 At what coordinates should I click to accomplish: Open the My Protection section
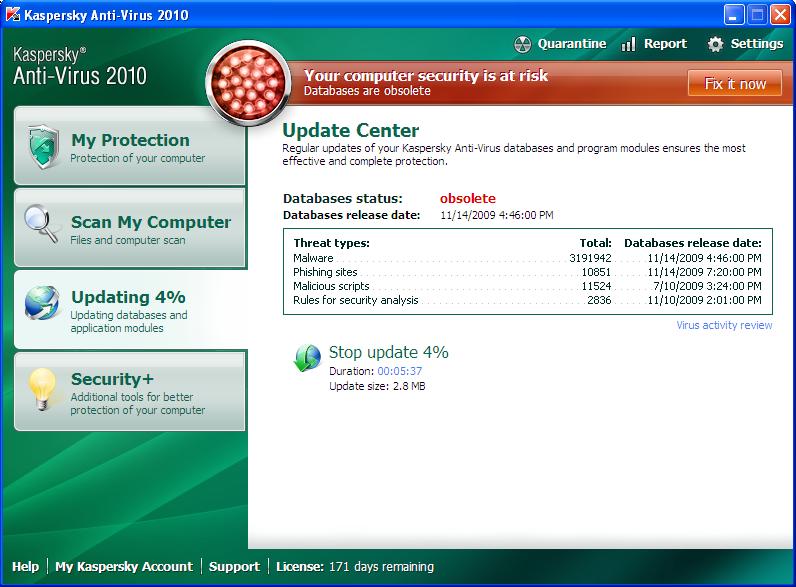130,146
